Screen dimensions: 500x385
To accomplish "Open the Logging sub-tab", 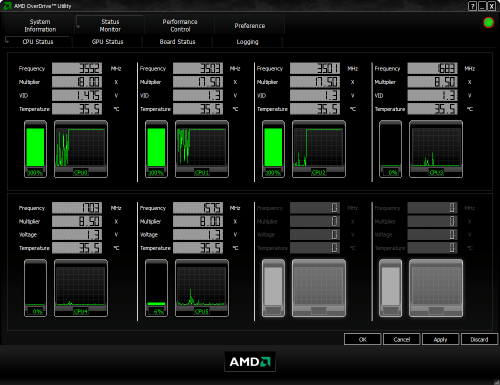I will 247,42.
